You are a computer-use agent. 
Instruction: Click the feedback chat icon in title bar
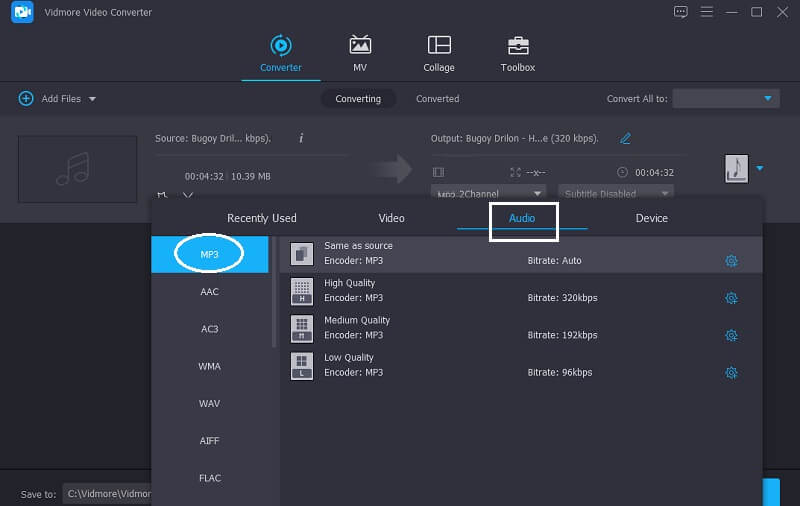point(681,12)
